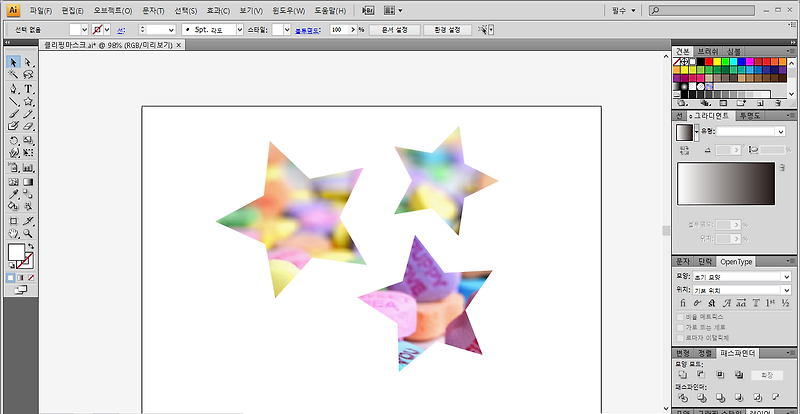Click Unite shape mode in Pathfinder

pyautogui.click(x=682, y=375)
